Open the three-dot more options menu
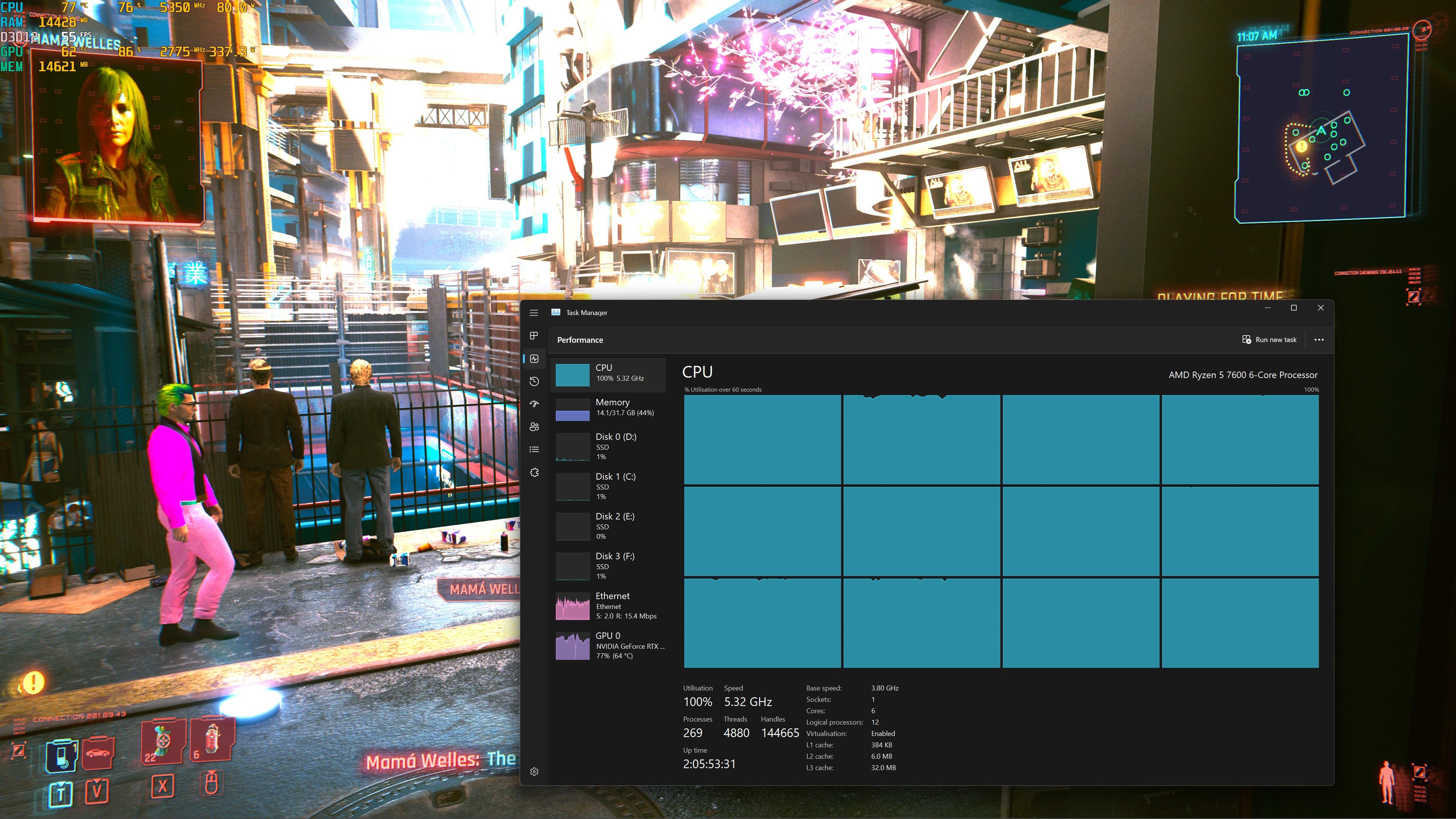The width and height of the screenshot is (1456, 819). (x=1319, y=340)
